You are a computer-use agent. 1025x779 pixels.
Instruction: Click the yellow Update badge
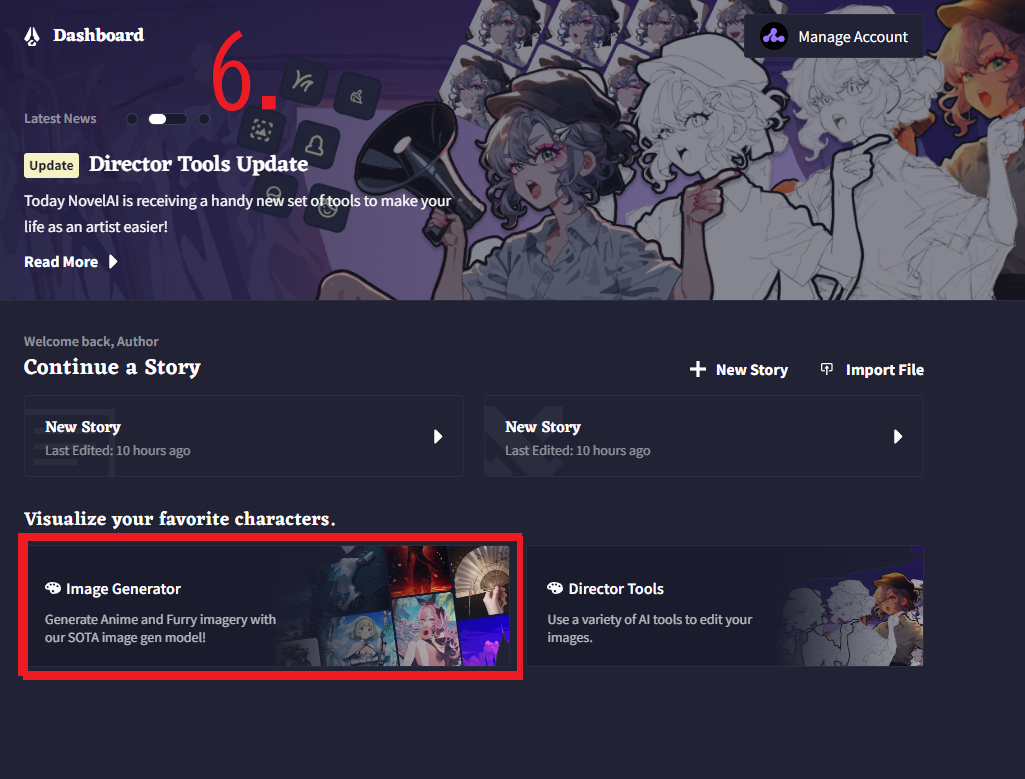coord(52,165)
